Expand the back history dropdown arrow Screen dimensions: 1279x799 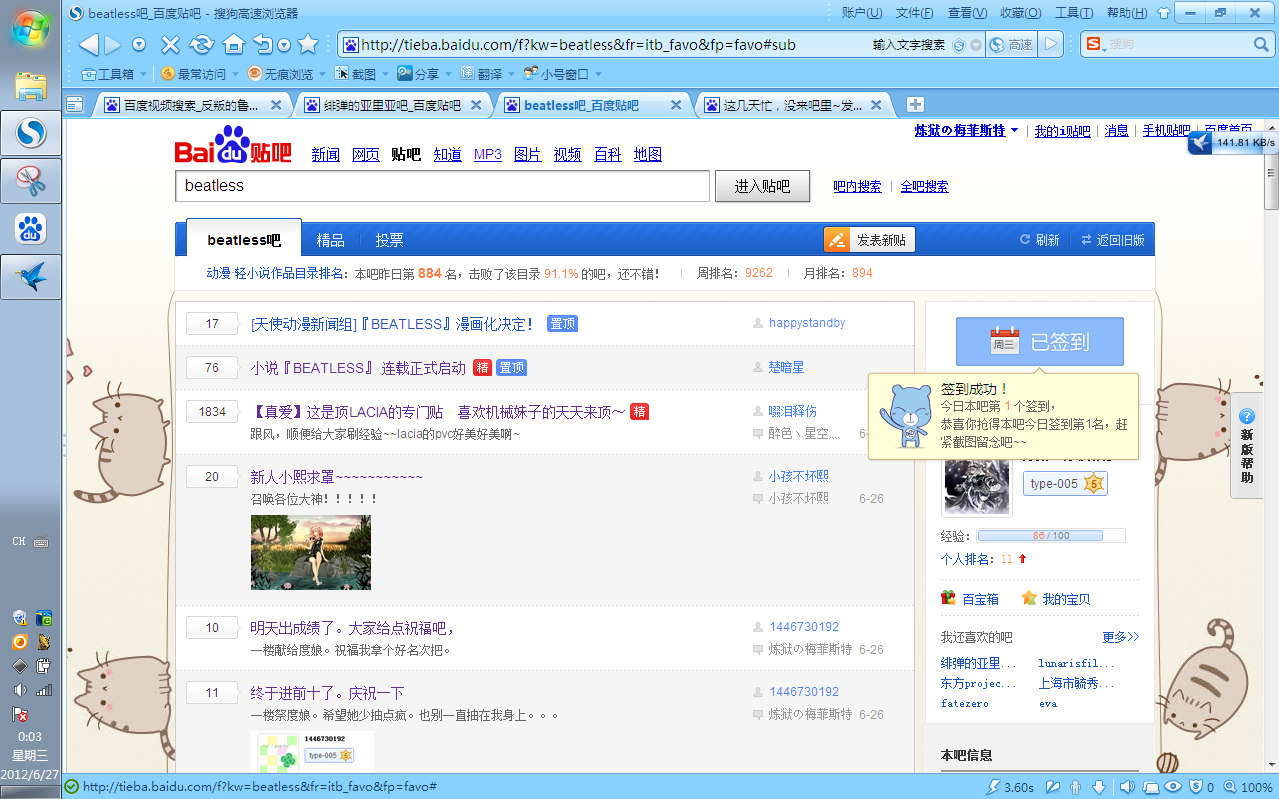pyautogui.click(x=139, y=45)
